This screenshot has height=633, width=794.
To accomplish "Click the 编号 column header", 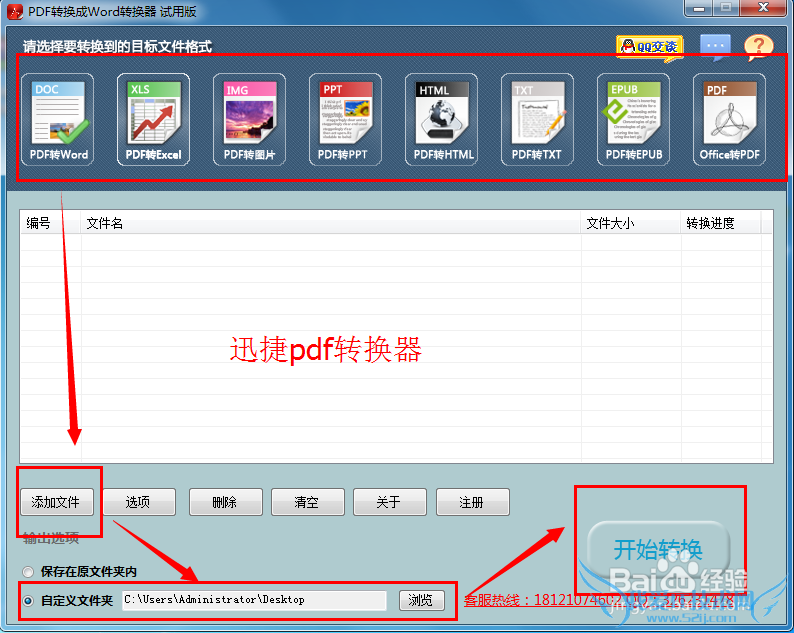I will (50, 223).
